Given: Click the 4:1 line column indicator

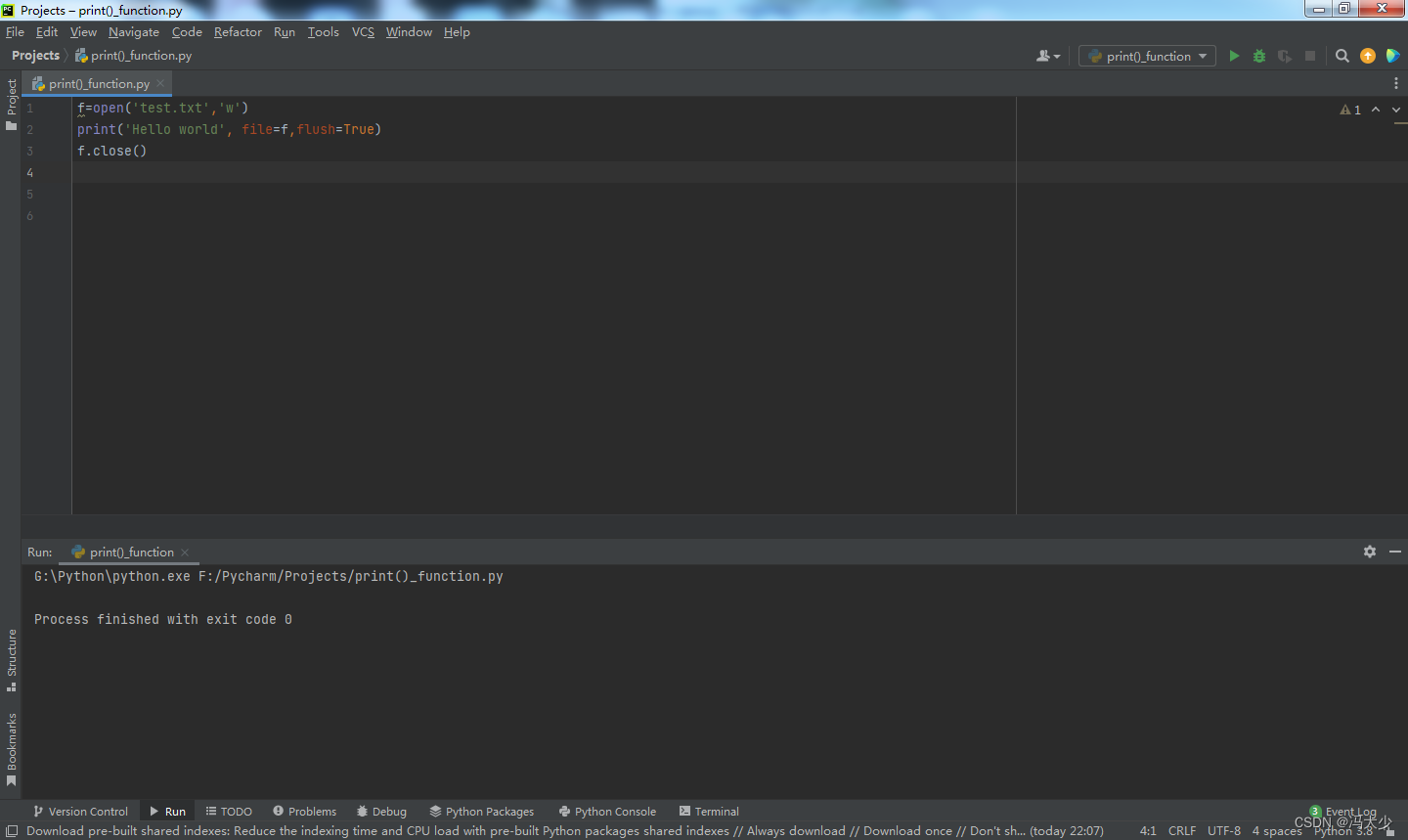Looking at the screenshot, I should pyautogui.click(x=1148, y=831).
